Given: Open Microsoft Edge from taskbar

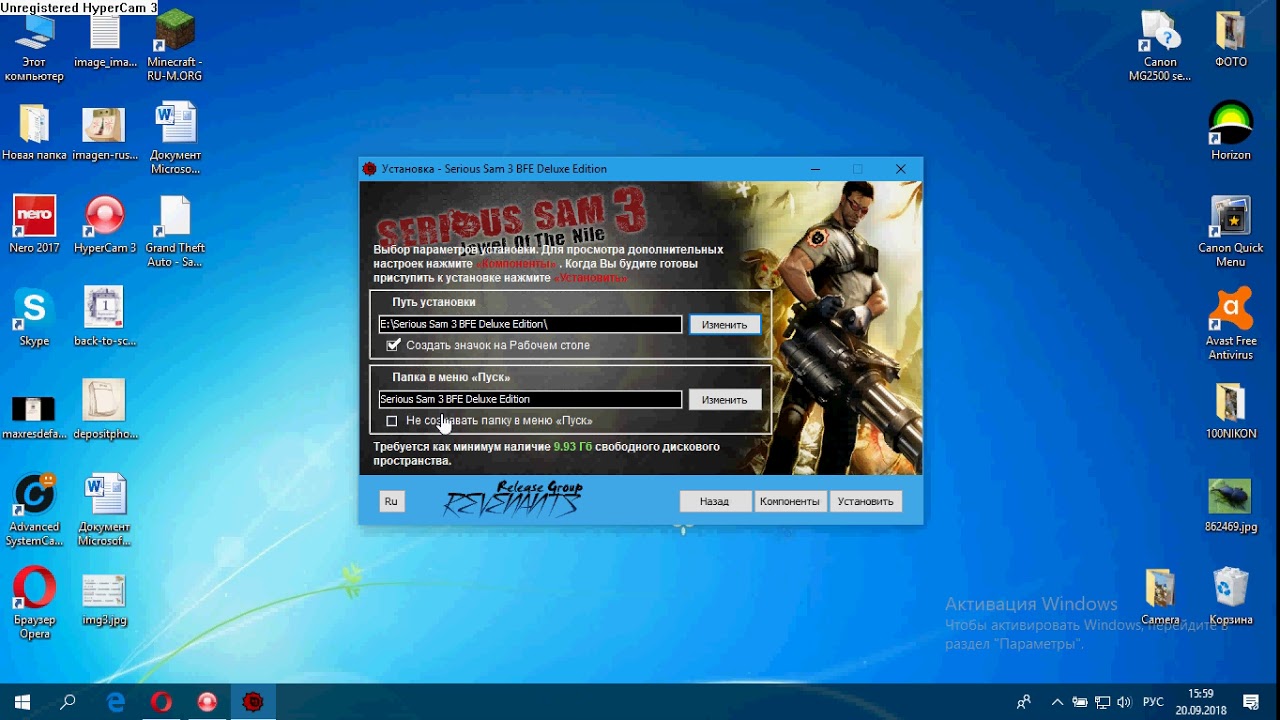Looking at the screenshot, I should [116, 702].
